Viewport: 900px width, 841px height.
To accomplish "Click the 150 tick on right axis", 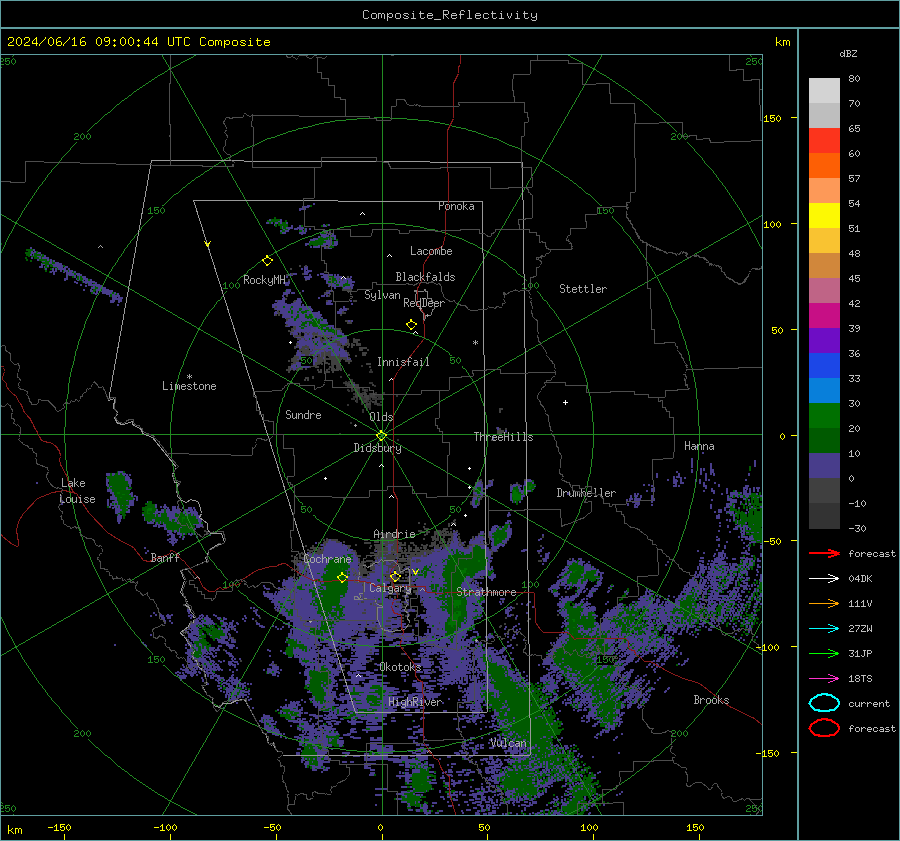I will pyautogui.click(x=772, y=118).
